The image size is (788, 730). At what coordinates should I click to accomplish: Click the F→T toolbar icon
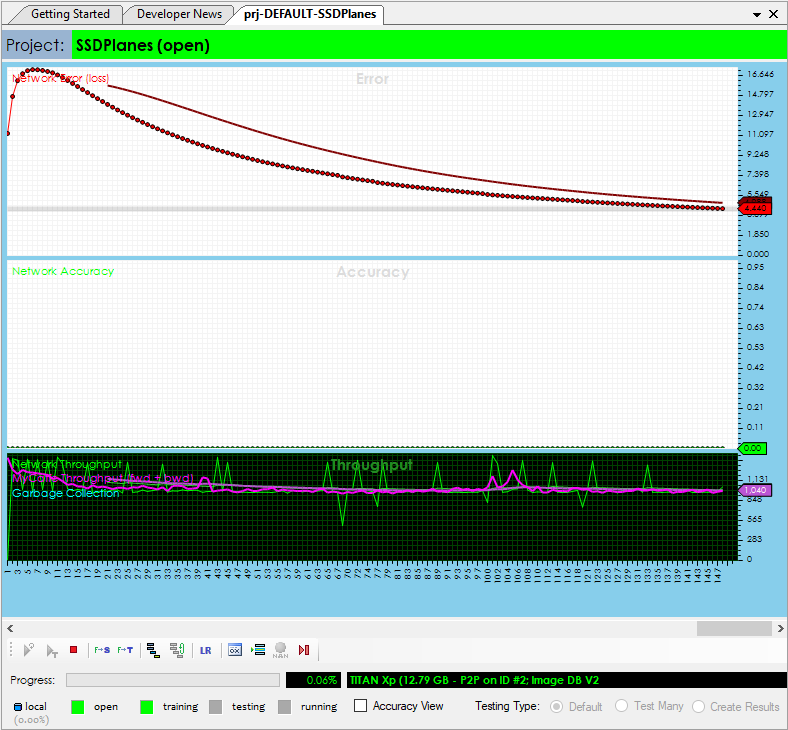(125, 650)
